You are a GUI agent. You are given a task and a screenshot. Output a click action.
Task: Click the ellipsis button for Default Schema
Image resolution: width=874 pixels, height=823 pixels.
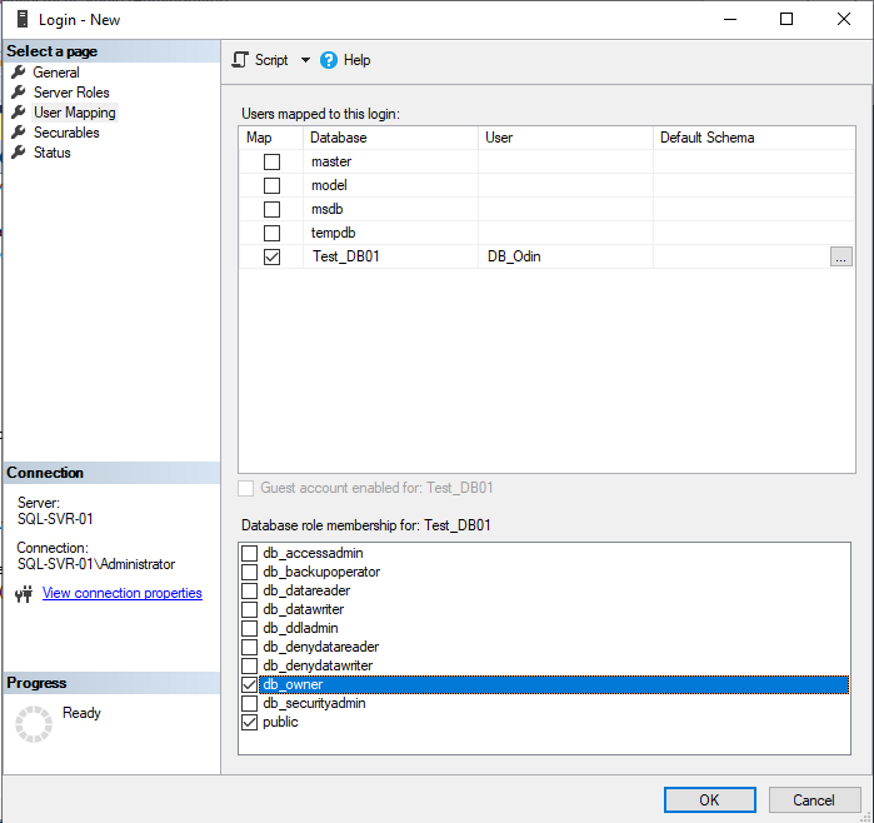click(841, 257)
